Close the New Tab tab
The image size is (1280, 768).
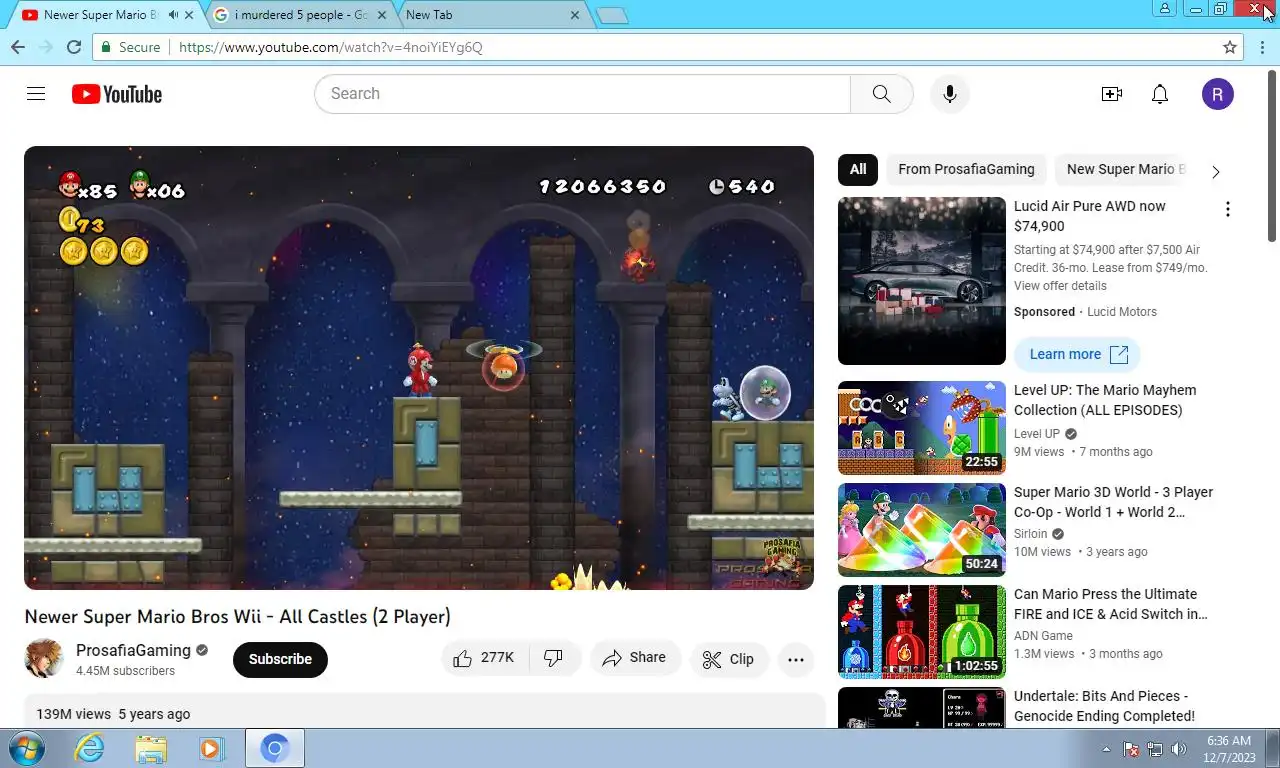575,15
